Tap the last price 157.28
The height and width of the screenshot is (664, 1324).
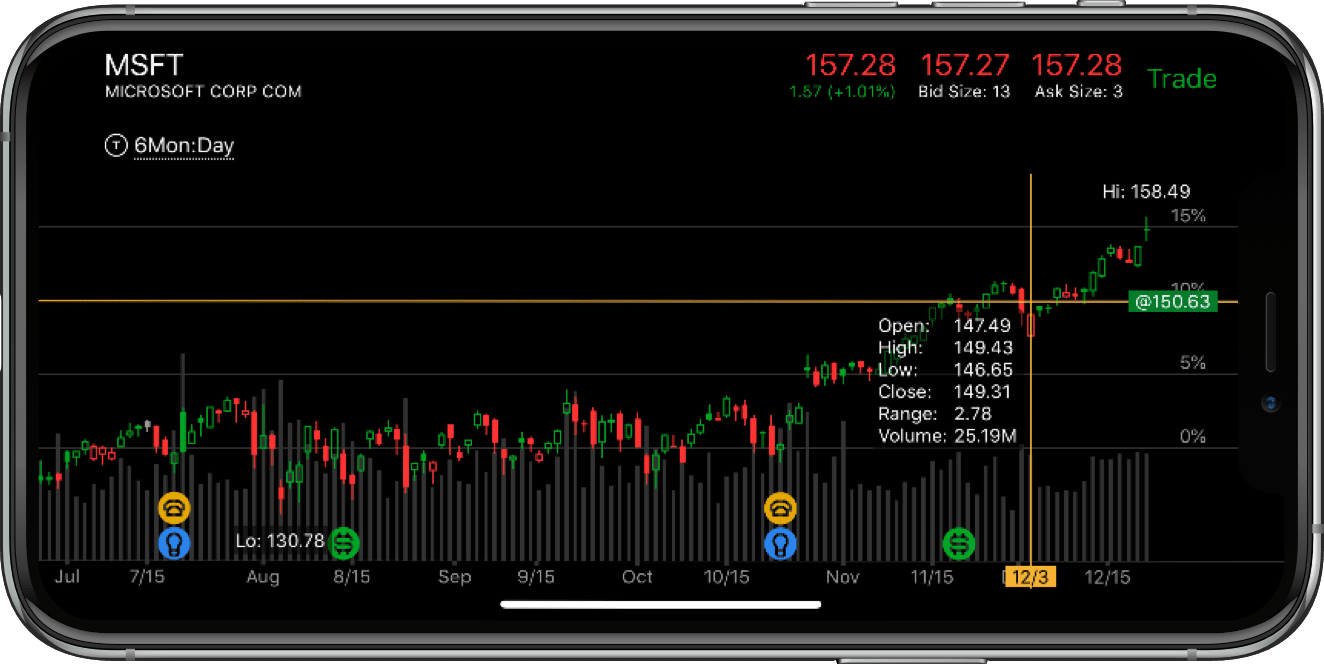(x=851, y=66)
